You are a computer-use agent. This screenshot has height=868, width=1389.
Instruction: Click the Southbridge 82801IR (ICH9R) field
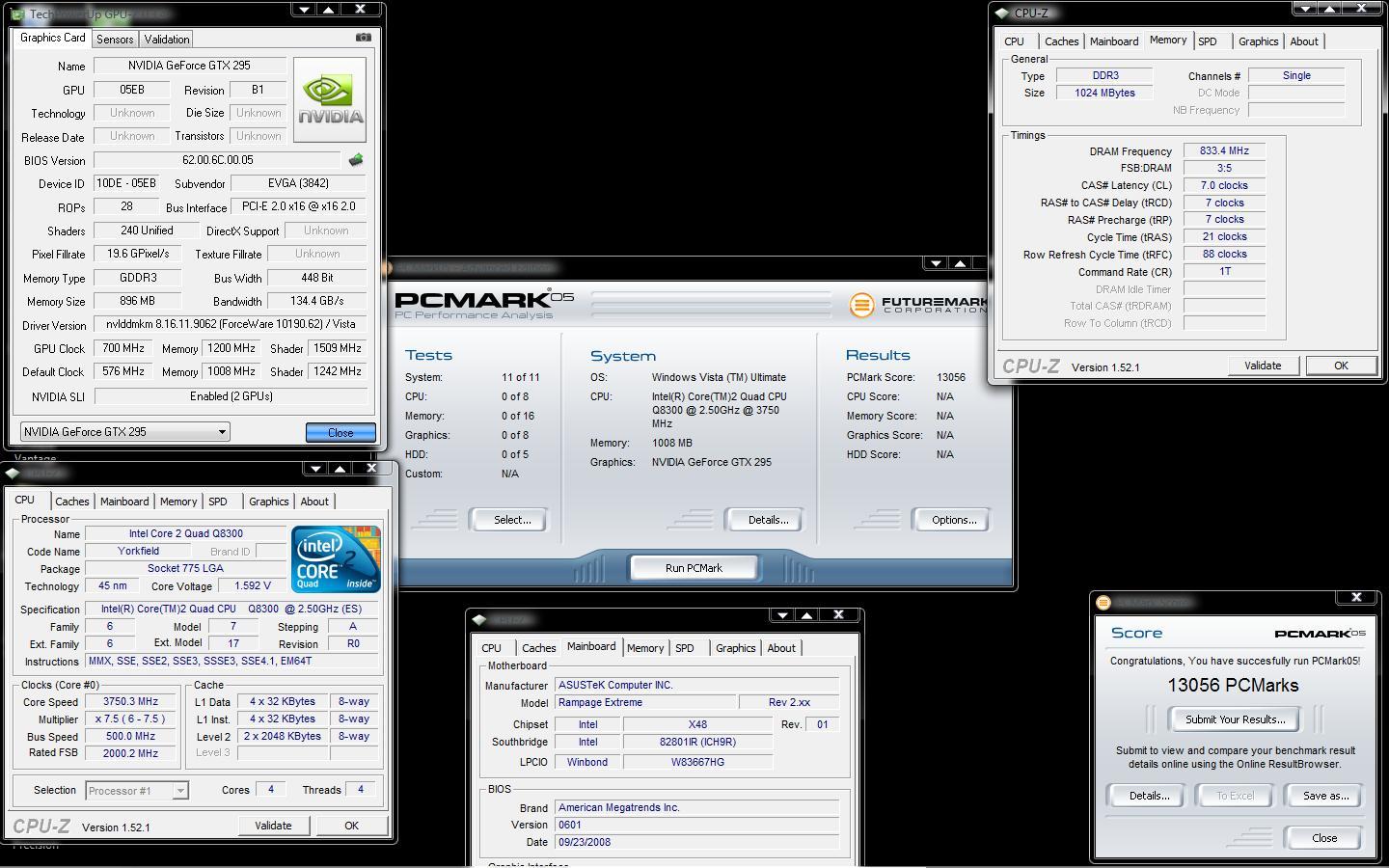click(x=697, y=743)
